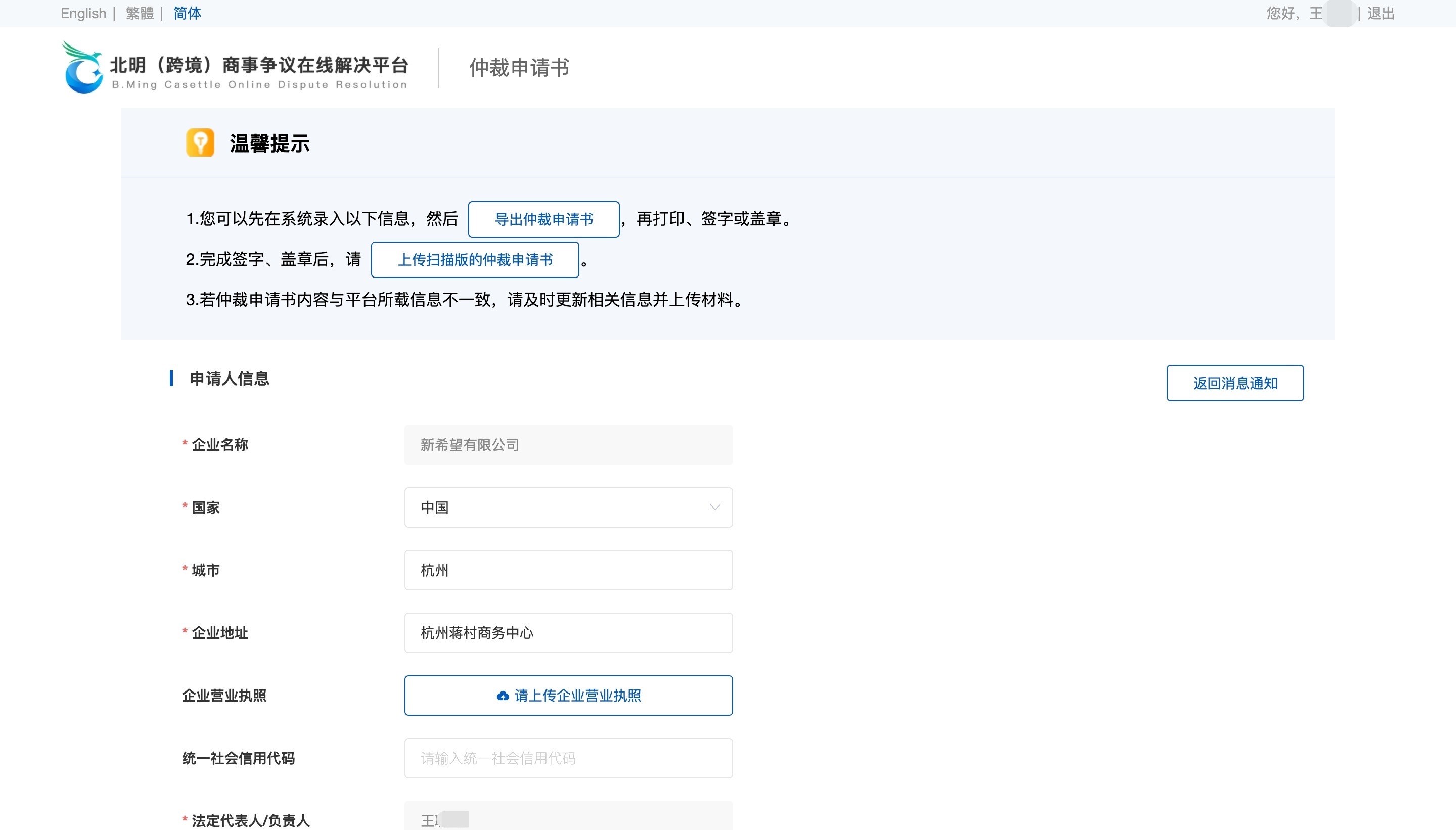Click 导出仲裁申请书 export button
1456x830 pixels.
pyautogui.click(x=543, y=219)
